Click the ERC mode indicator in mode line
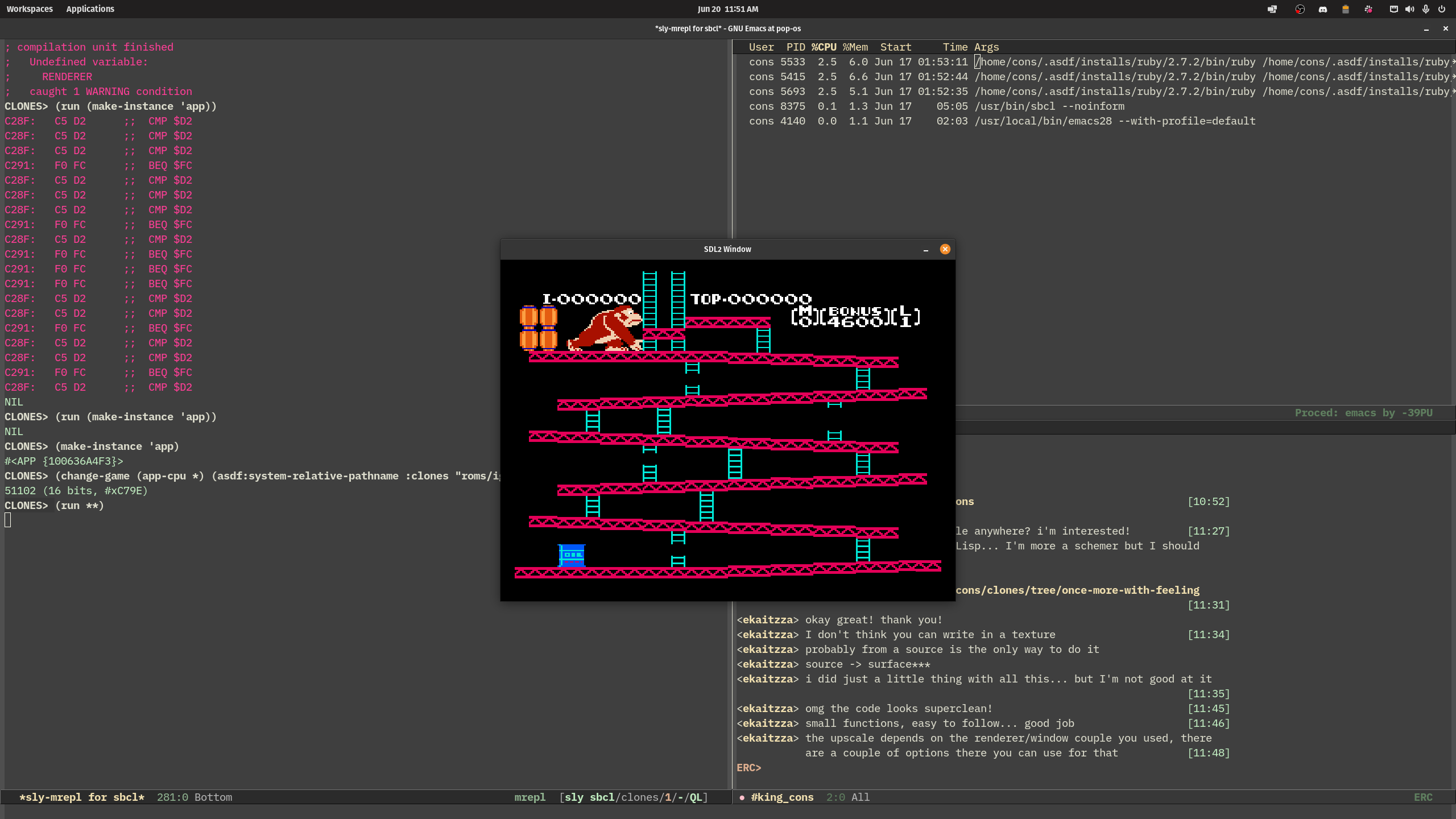This screenshot has width=1456, height=819. point(1423,797)
